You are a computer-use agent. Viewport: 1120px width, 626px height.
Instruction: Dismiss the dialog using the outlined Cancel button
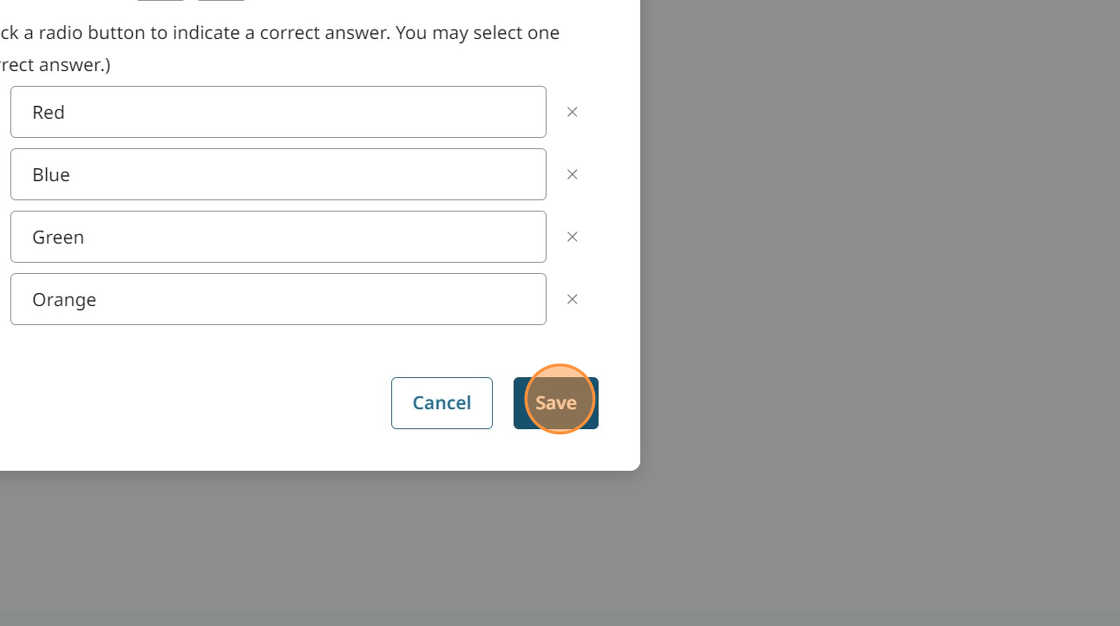tap(441, 403)
